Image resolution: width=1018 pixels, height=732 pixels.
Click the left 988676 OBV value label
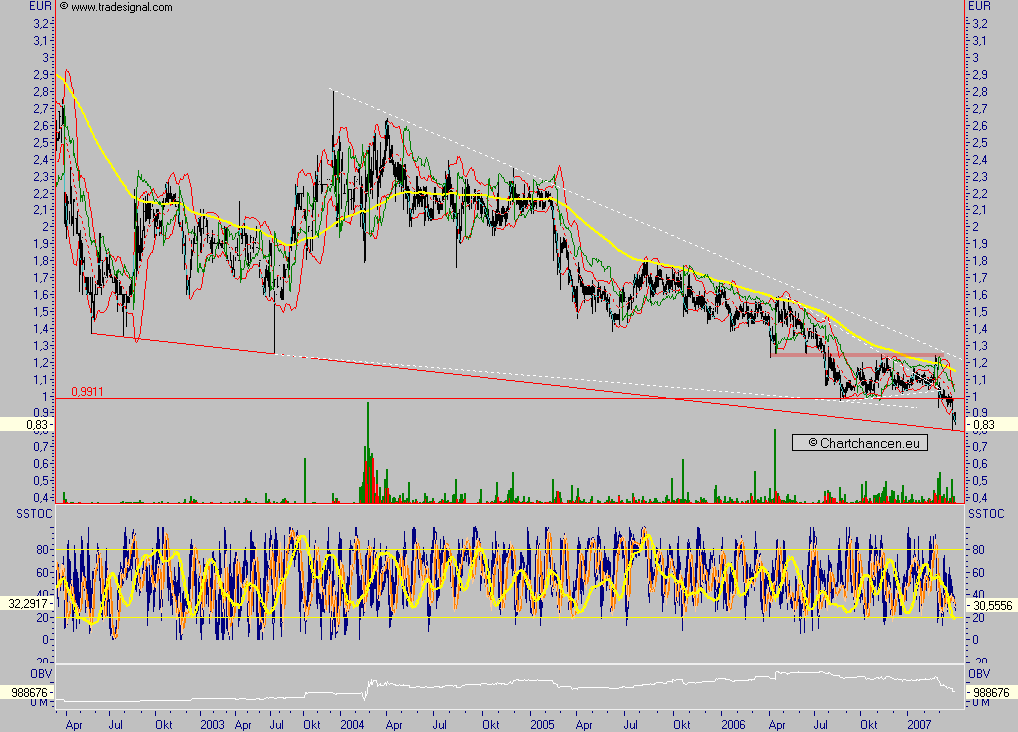[28, 690]
